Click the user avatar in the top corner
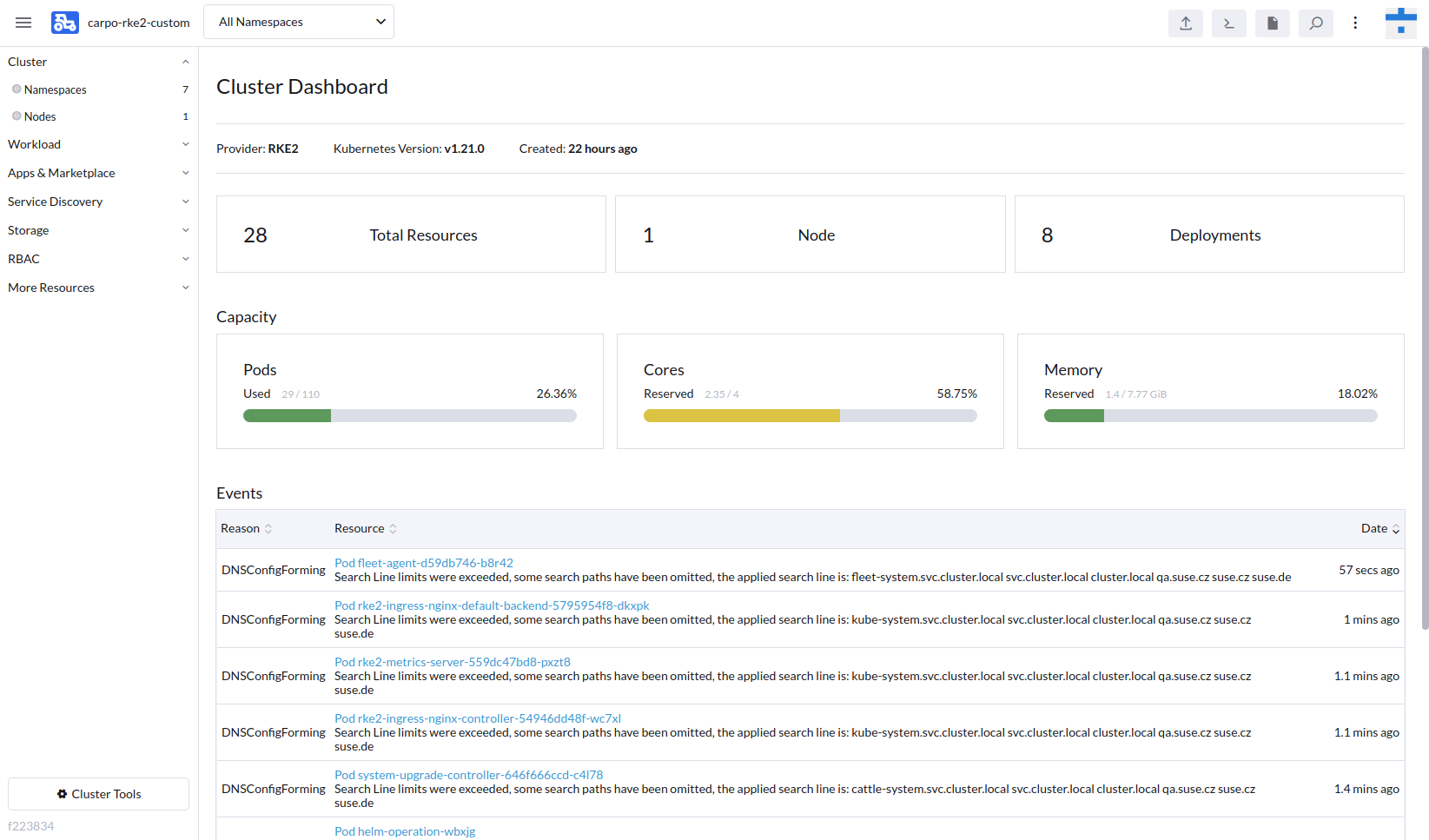 1399,22
